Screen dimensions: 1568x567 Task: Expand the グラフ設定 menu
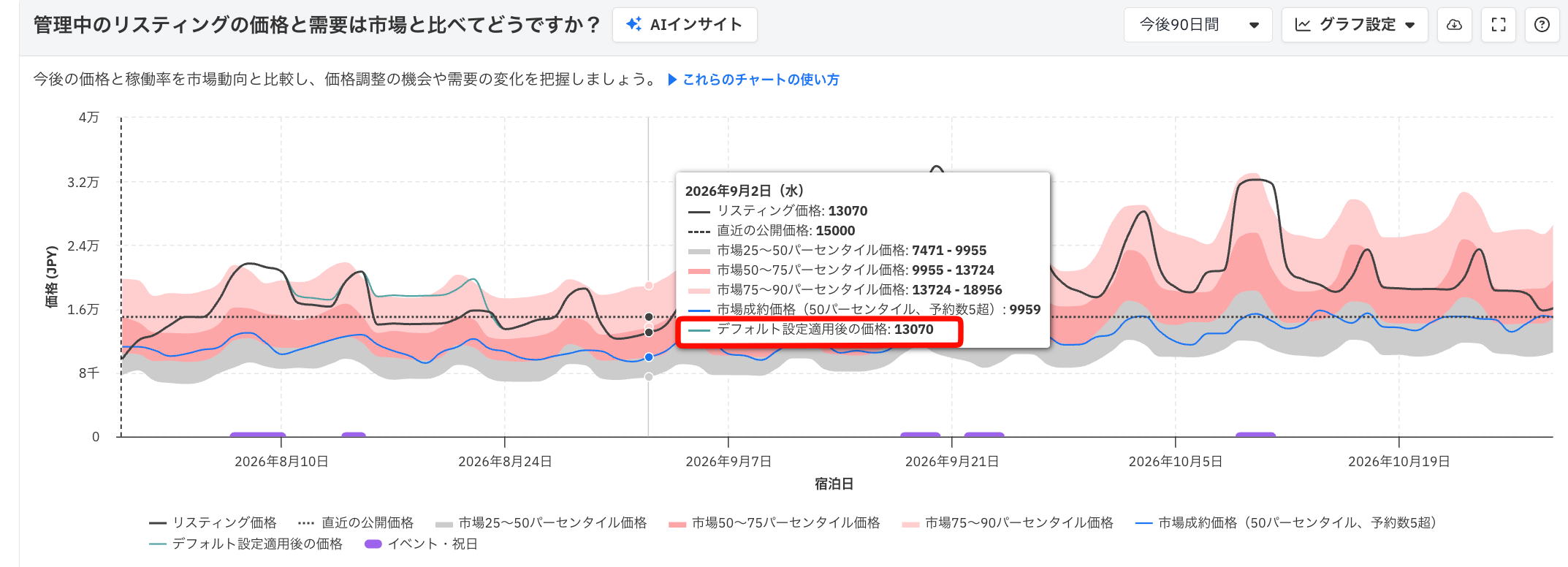click(1355, 25)
